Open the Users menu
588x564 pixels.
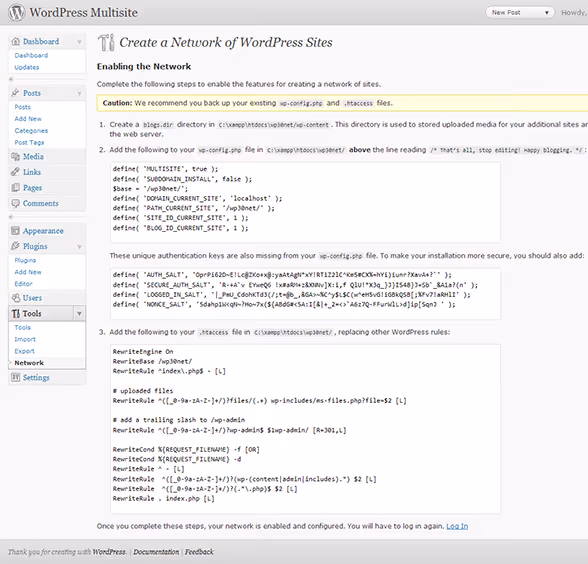(x=32, y=298)
